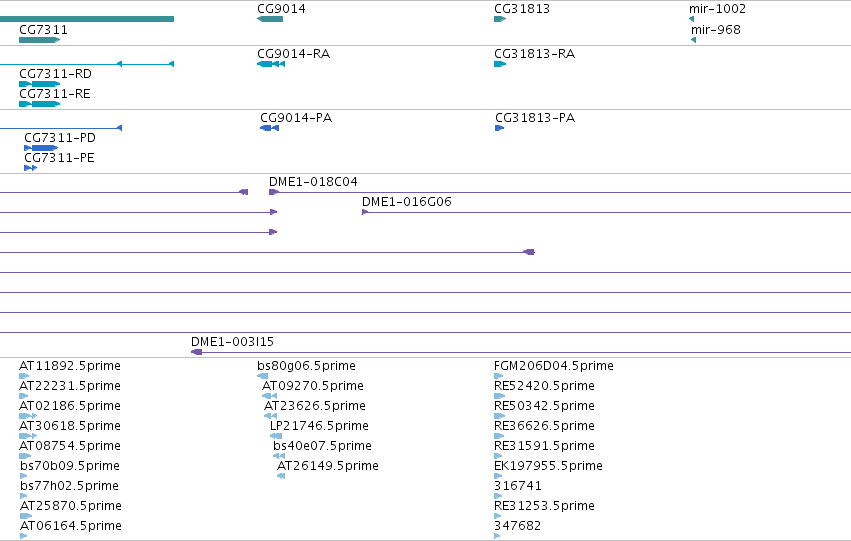Select the CG7311 gene bar
The image size is (851, 541).
coord(40,40)
